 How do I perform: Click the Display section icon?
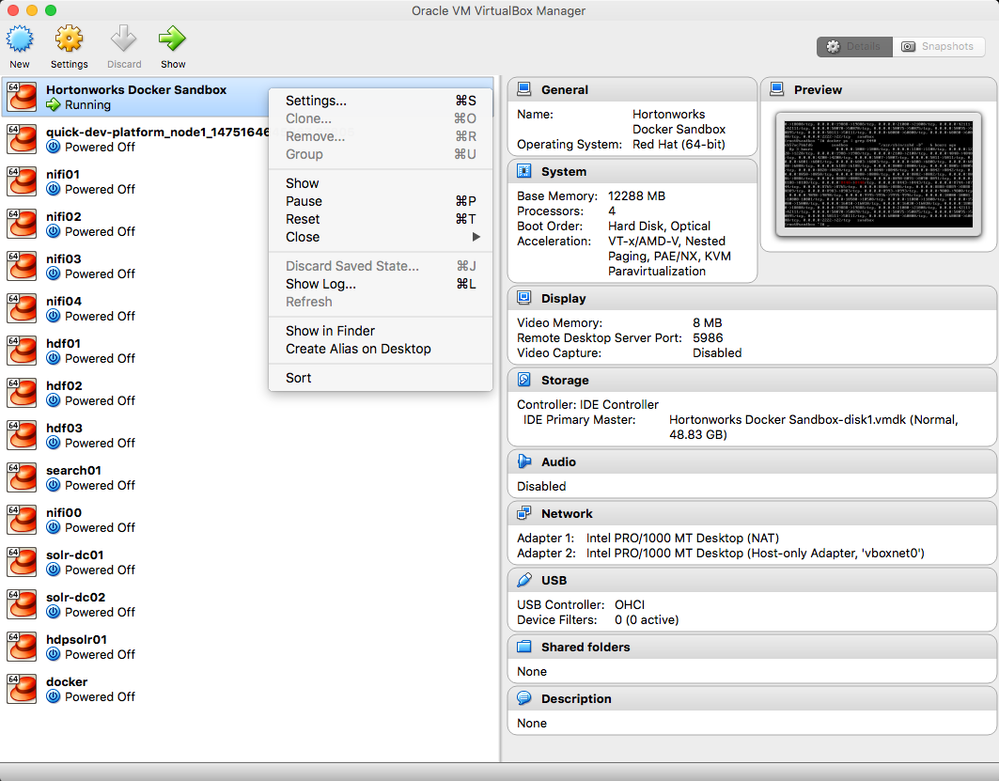point(522,297)
